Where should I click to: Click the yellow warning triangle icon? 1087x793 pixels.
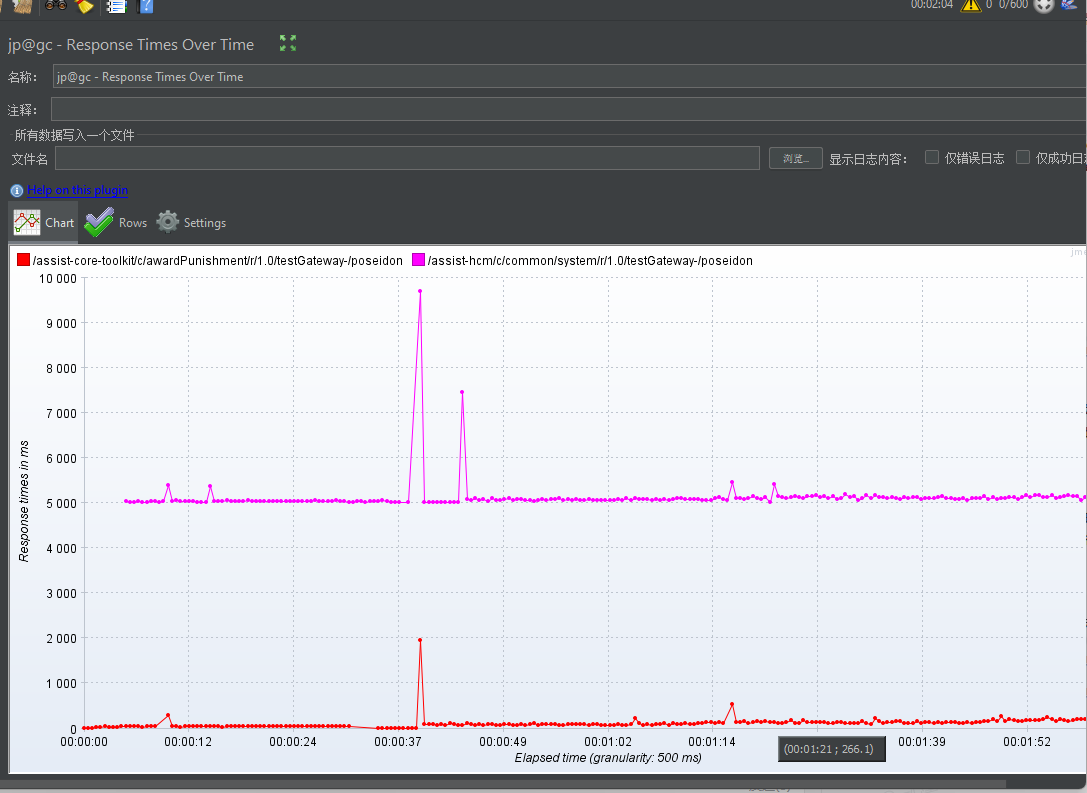(x=971, y=6)
